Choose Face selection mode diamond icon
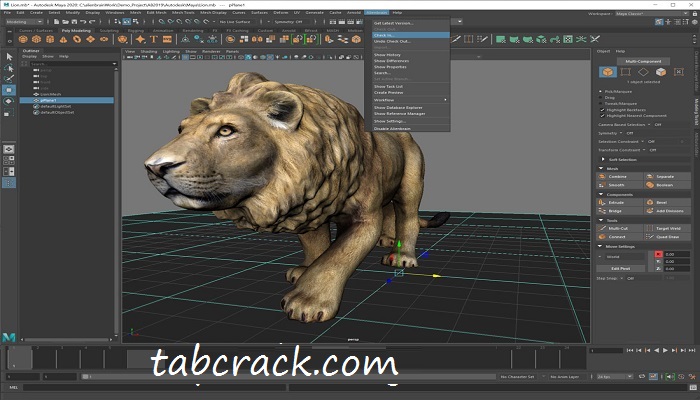 (x=643, y=72)
